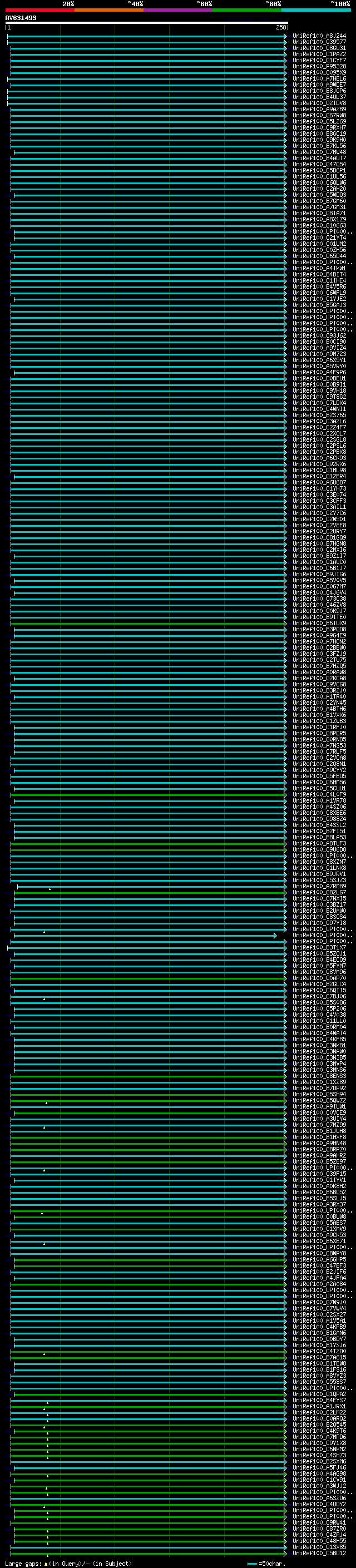Screen dimensions: 356x1568
Task: Select the UniRef100_B4UL37 label
Action: (319, 97)
